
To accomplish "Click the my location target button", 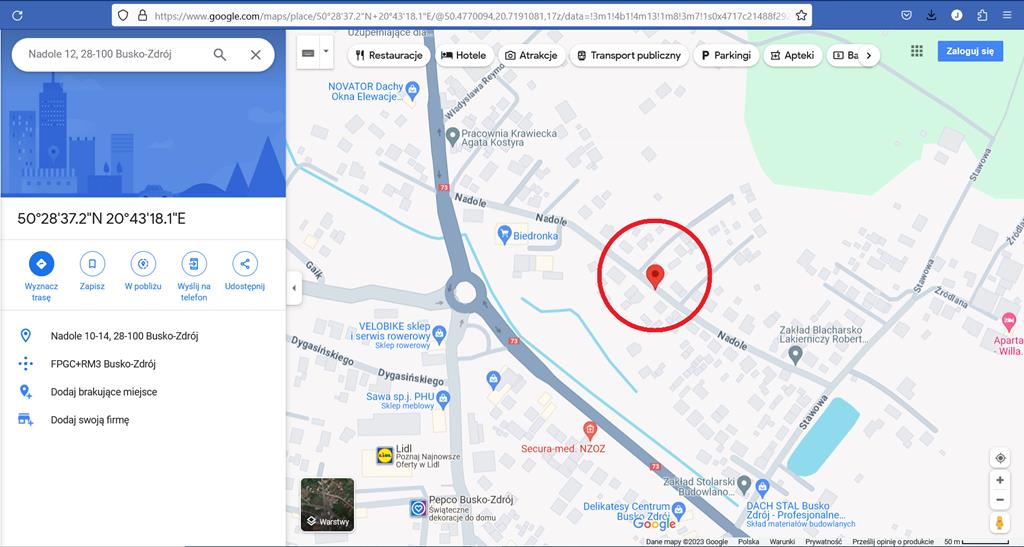I will point(999,458).
